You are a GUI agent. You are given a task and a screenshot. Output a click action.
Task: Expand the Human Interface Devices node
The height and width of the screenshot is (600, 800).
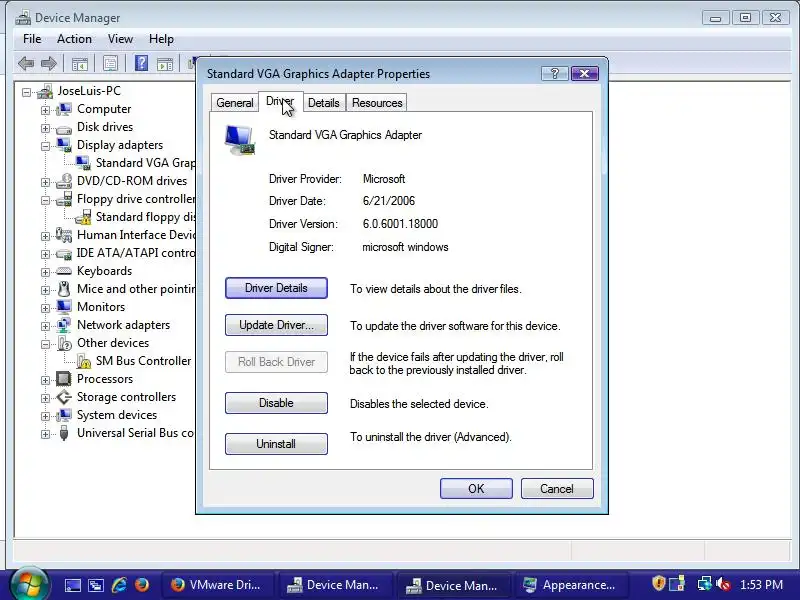pyautogui.click(x=45, y=236)
